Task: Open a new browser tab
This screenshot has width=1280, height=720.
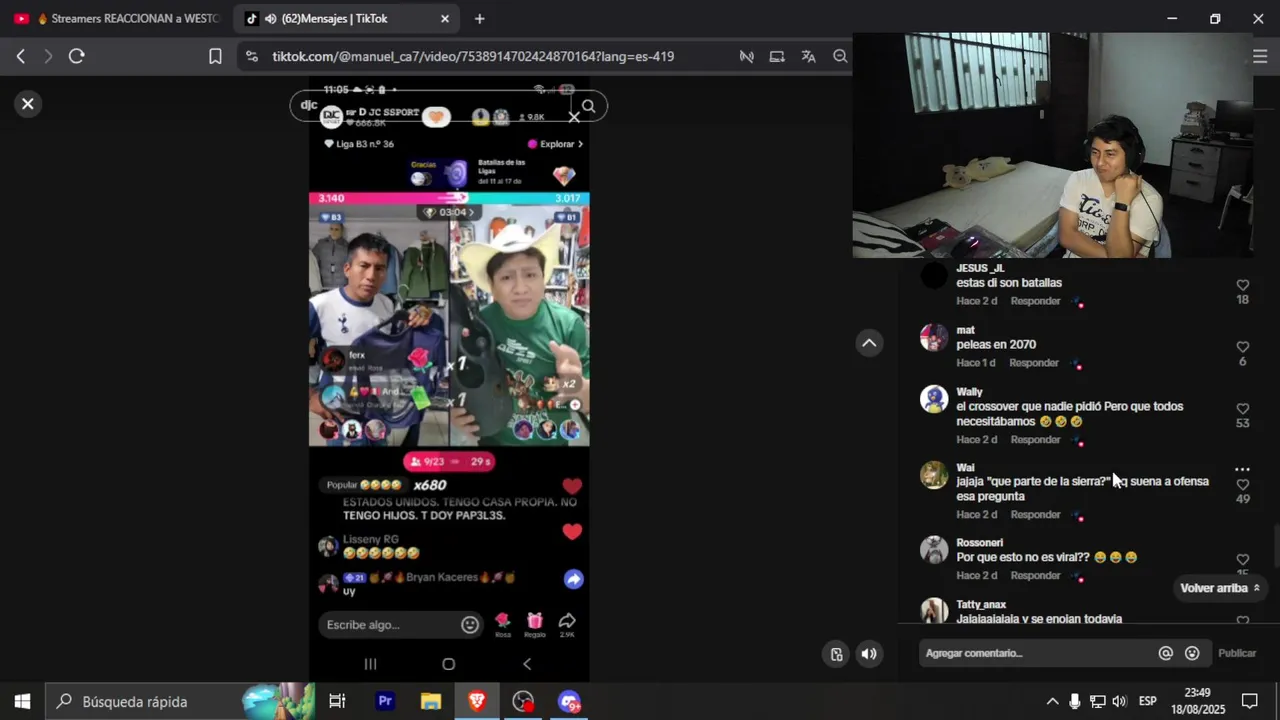Action: (480, 18)
